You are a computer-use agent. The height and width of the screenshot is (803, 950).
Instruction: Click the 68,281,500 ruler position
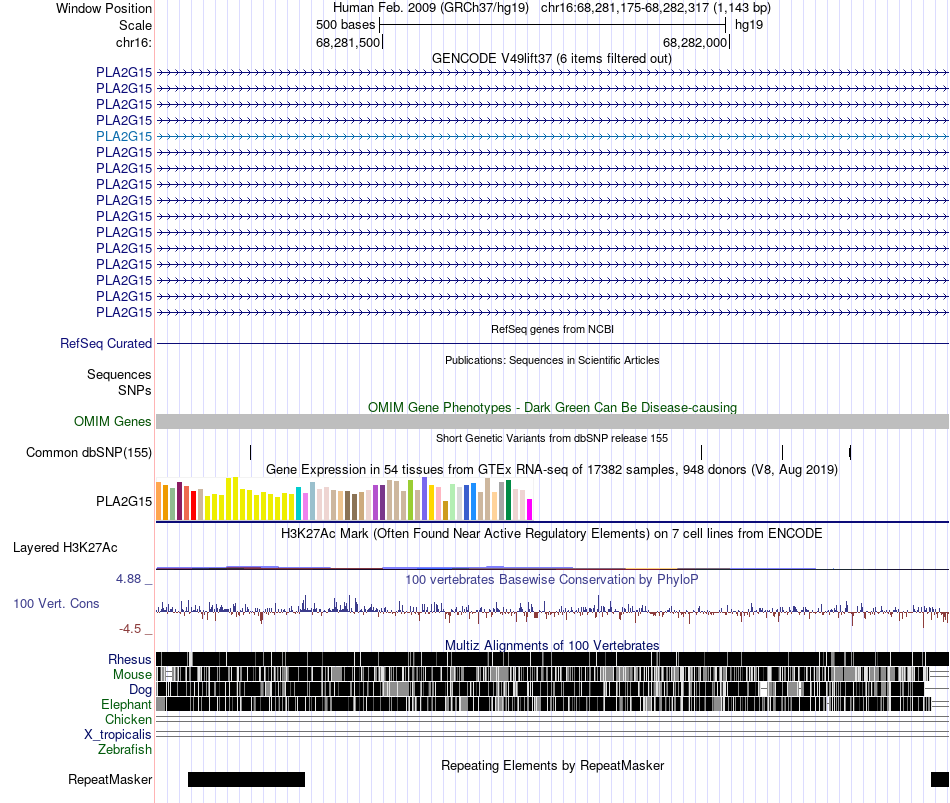pos(348,42)
